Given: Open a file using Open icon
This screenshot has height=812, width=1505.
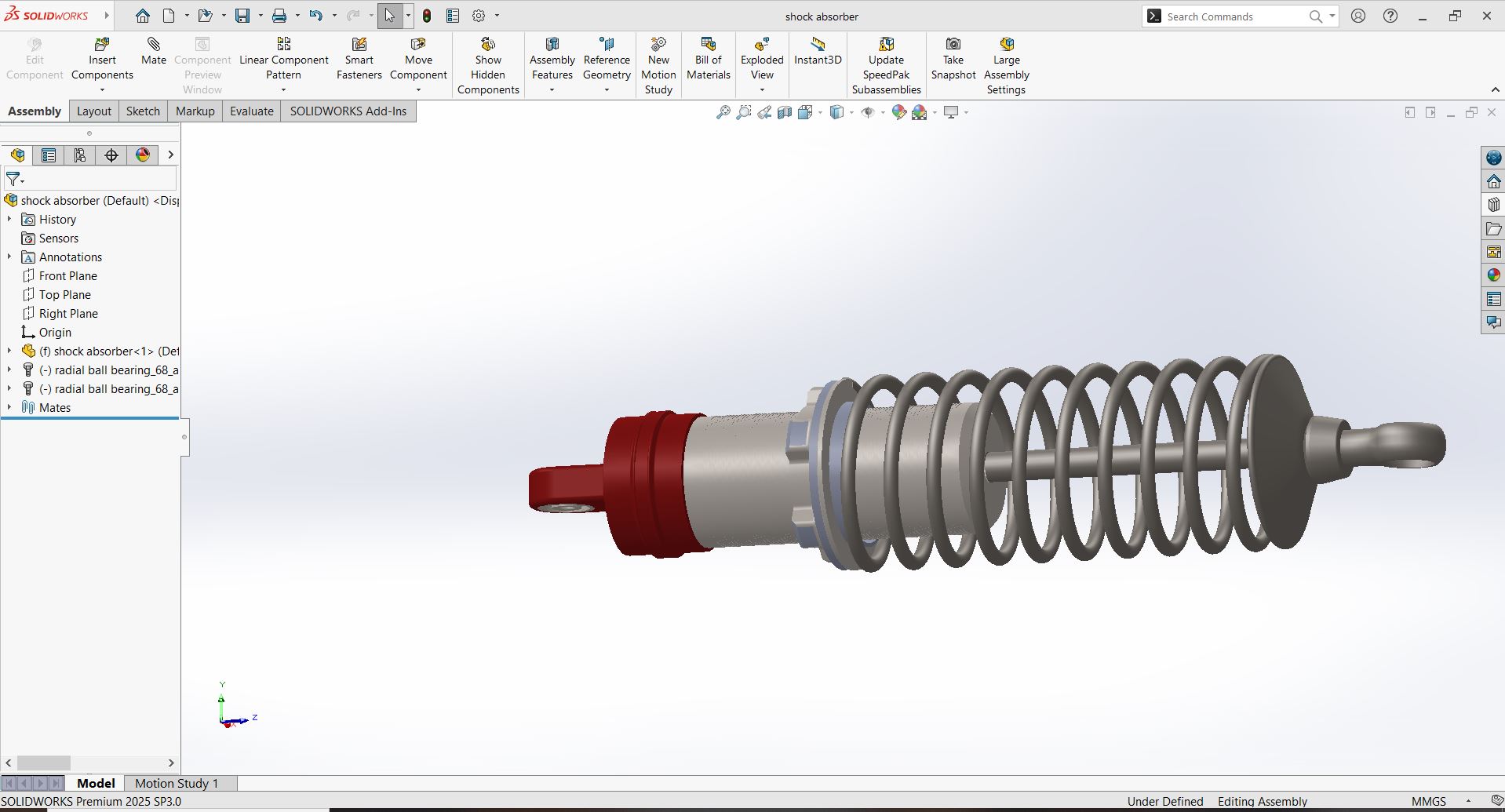Looking at the screenshot, I should pyautogui.click(x=205, y=16).
